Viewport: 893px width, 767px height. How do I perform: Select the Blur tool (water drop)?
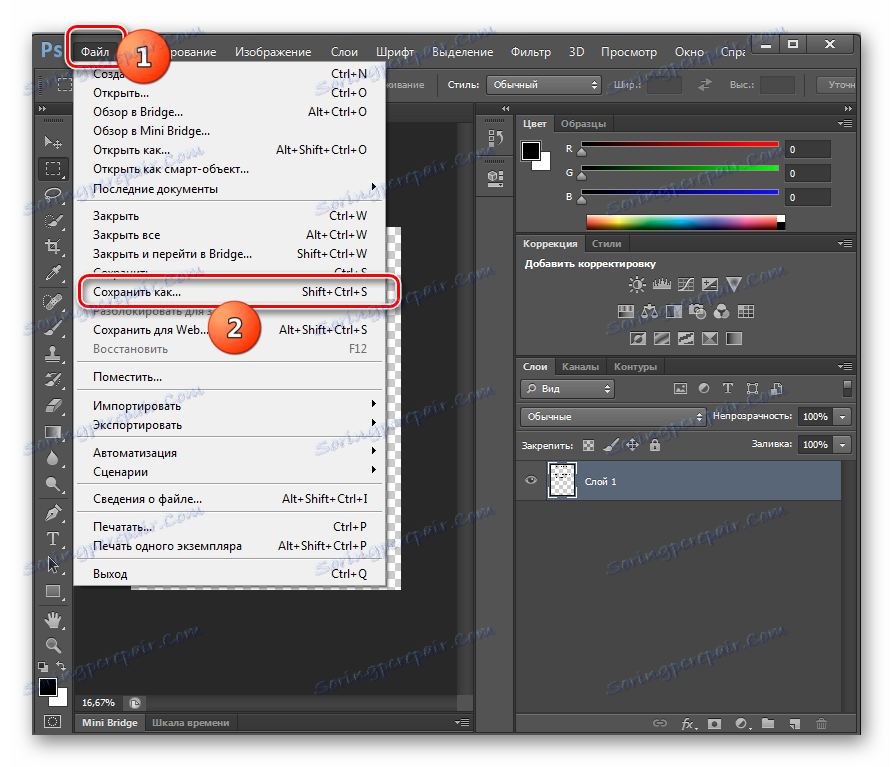click(53, 458)
